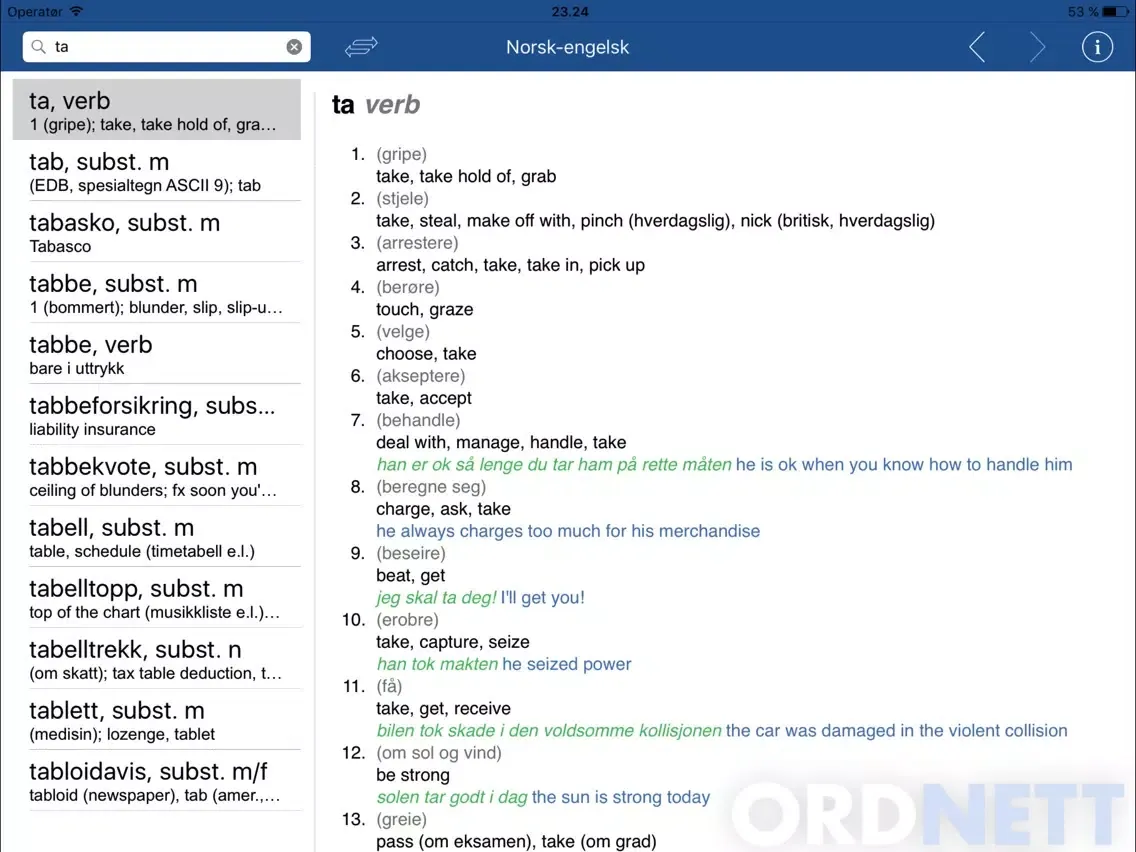Viewport: 1136px width, 852px height.
Task: Tap the battery indicator
Action: coord(1115,12)
